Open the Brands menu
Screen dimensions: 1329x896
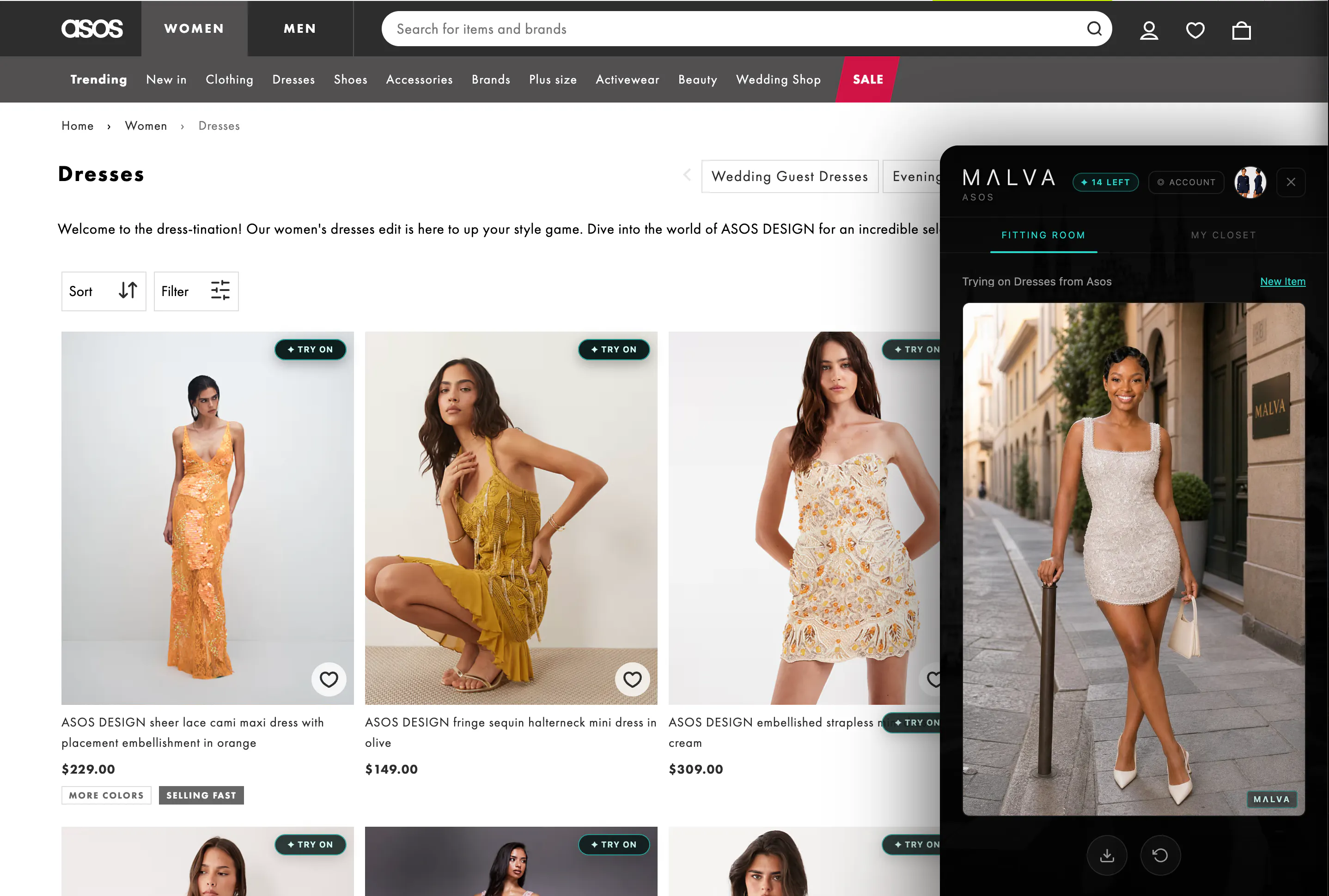pyautogui.click(x=491, y=79)
